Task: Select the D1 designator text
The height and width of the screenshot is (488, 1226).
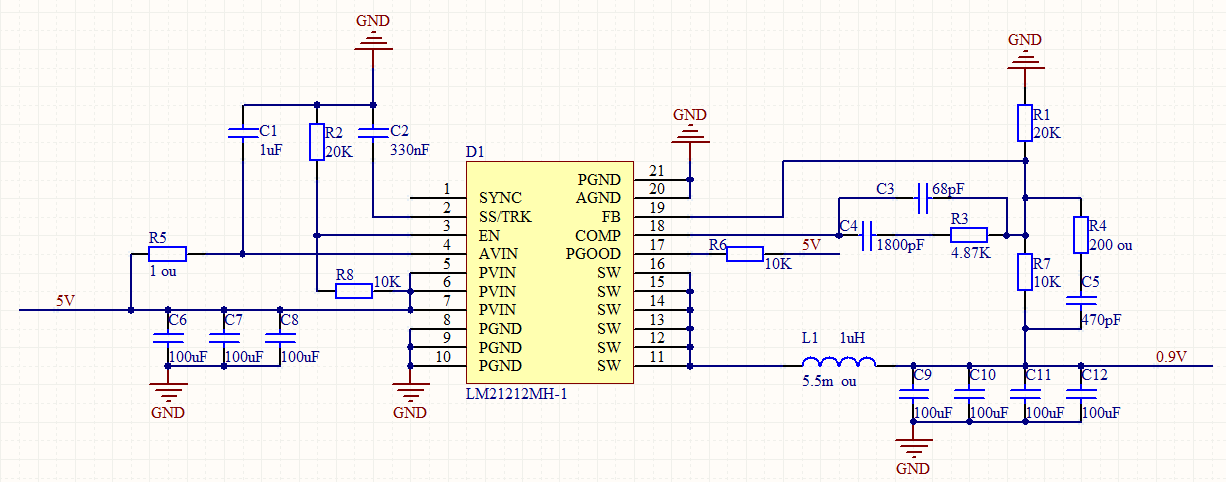Action: [x=475, y=152]
